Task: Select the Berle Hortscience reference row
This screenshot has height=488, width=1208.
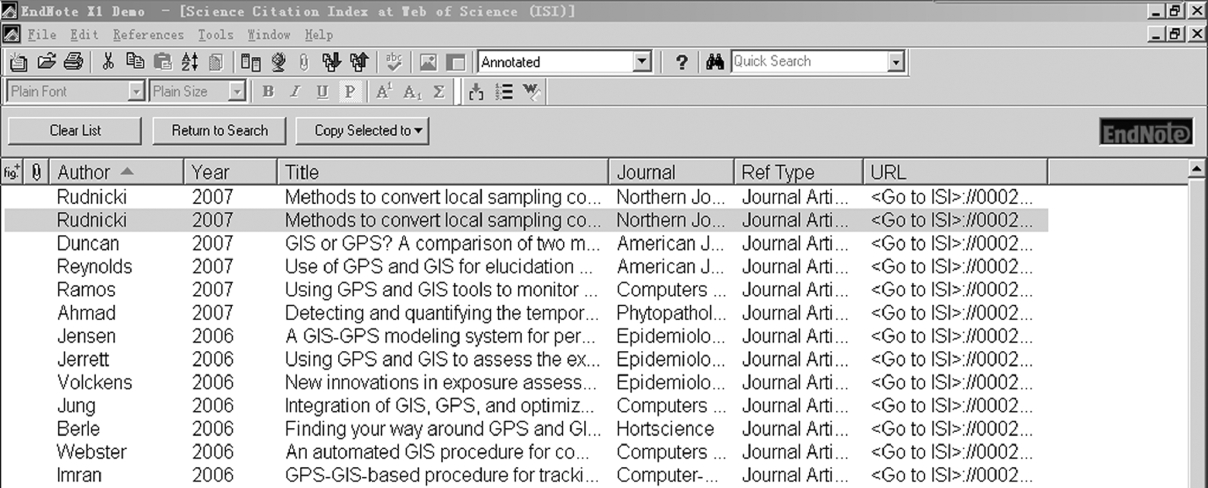Action: [526, 429]
